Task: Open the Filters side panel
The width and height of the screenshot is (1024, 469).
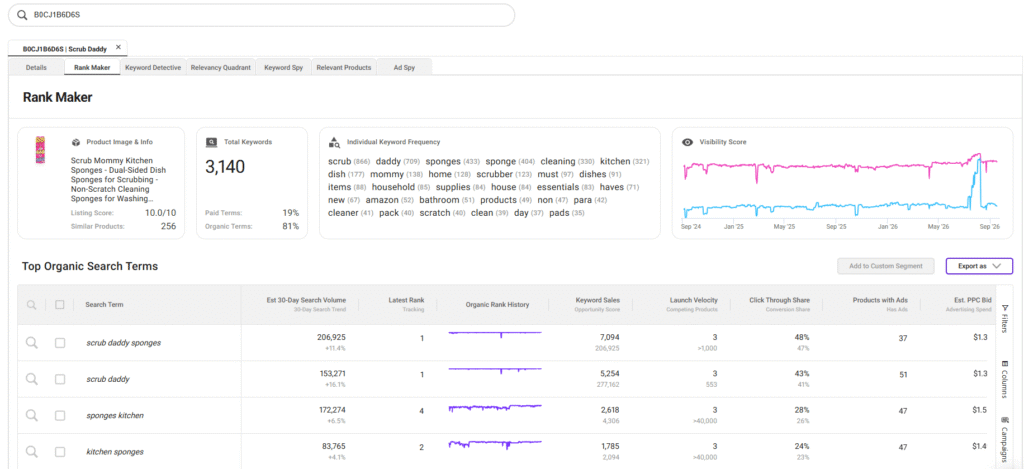Action: [1004, 318]
